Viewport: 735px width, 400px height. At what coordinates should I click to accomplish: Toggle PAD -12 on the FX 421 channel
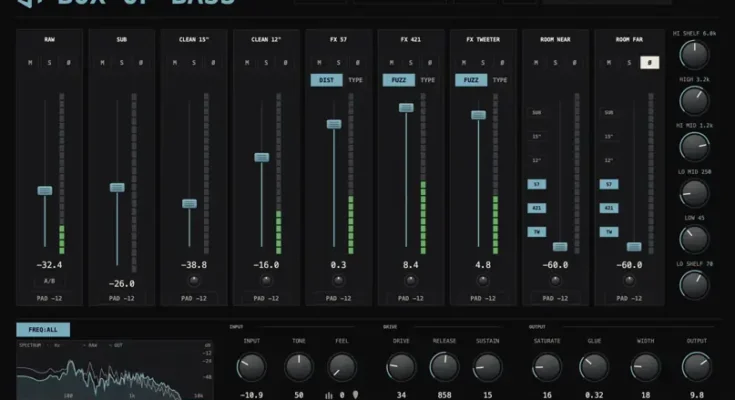(411, 298)
